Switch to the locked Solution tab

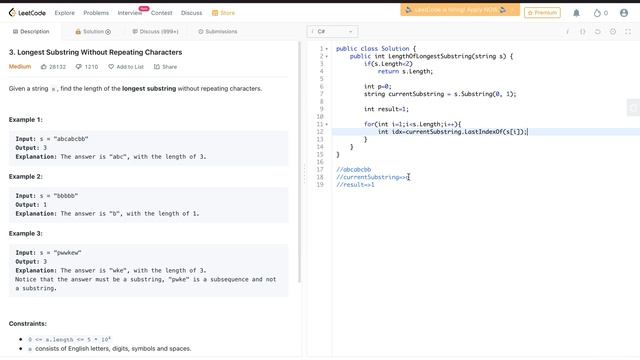coord(93,31)
